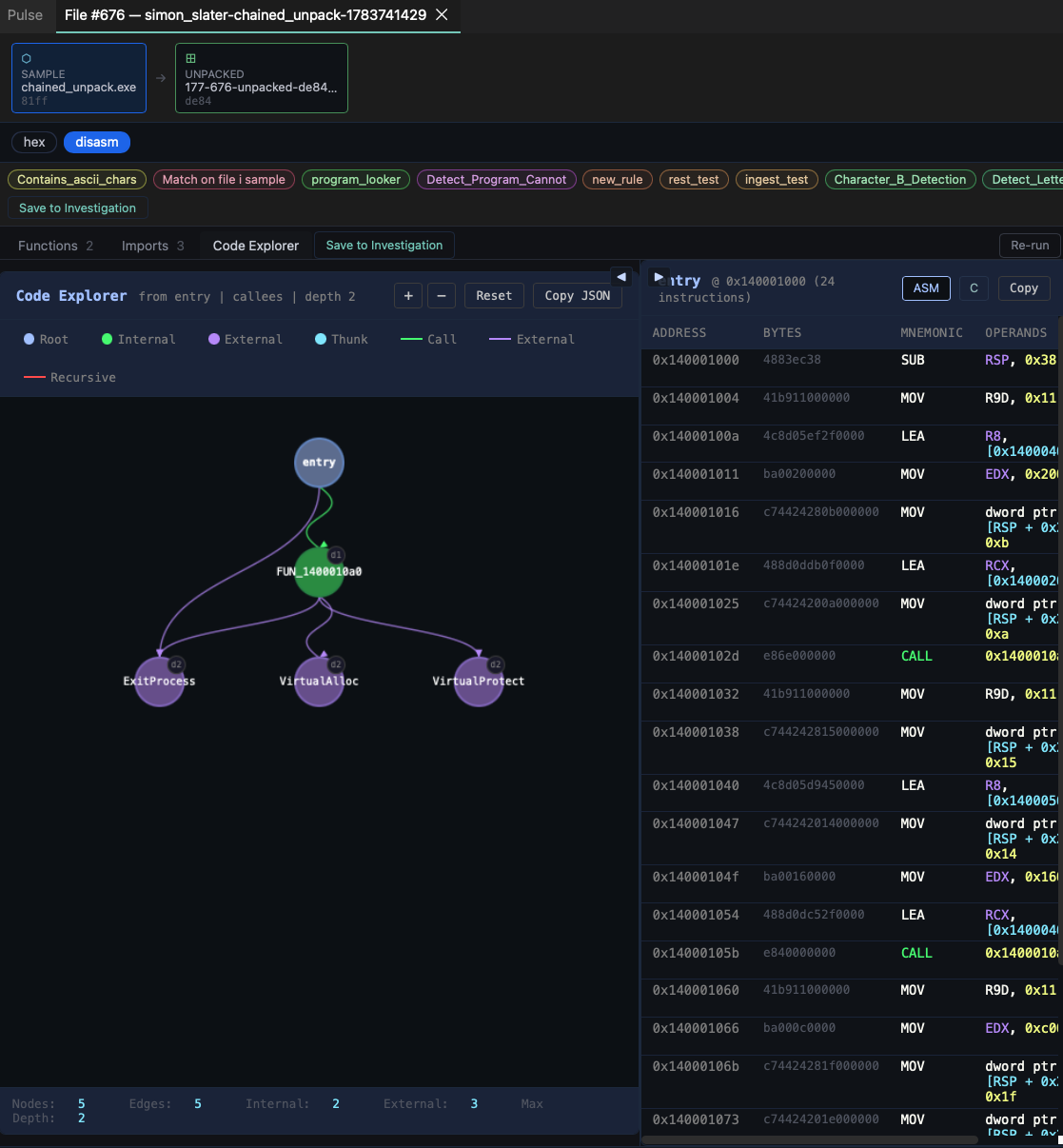Close the File #676 tab
Screen dimensions: 1063x1148
click(x=442, y=15)
